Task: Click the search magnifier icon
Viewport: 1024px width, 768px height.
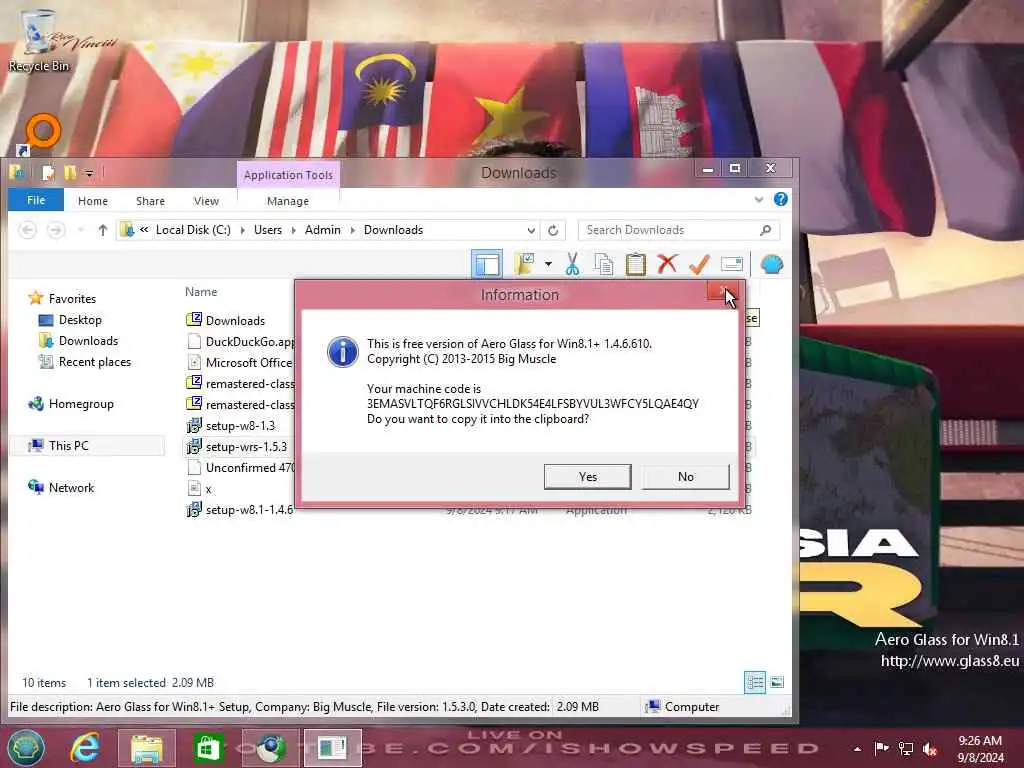Action: (765, 230)
